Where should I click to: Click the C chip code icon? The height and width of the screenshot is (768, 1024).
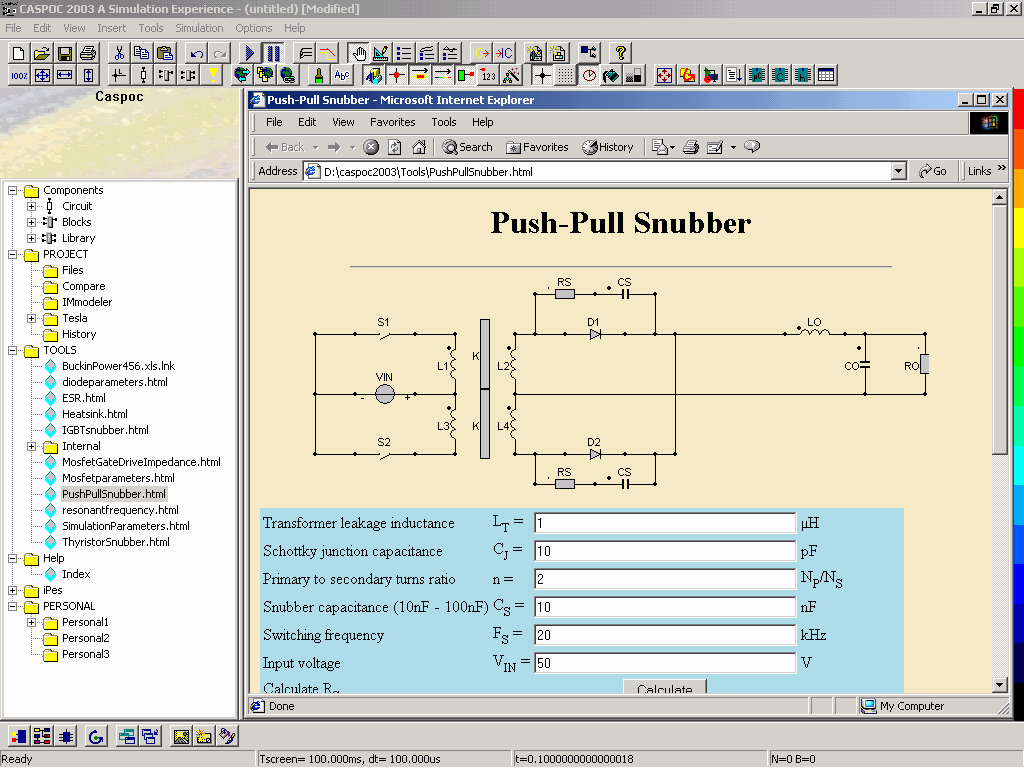point(780,75)
